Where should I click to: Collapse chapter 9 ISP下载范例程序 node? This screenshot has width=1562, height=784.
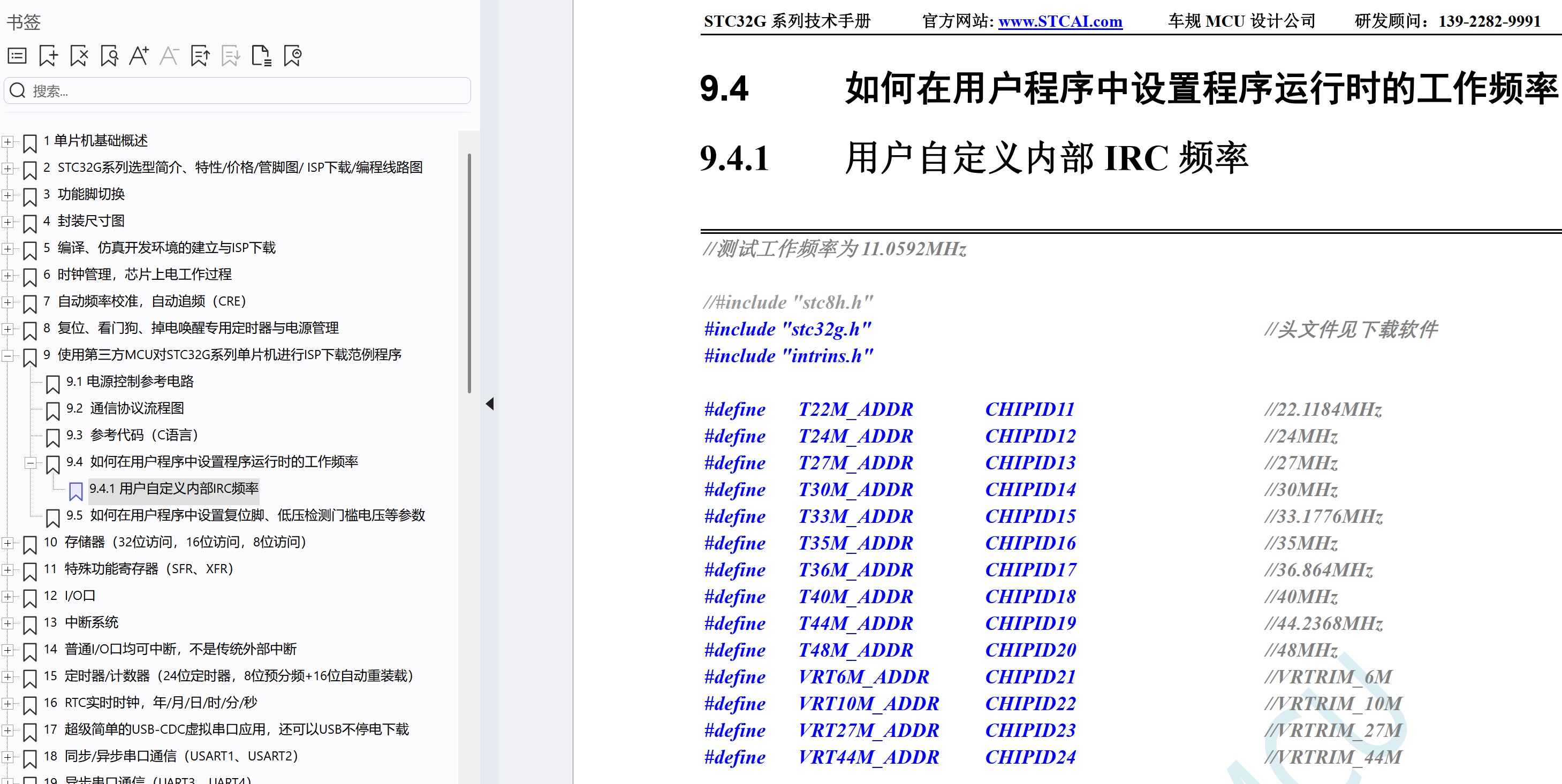(x=7, y=356)
